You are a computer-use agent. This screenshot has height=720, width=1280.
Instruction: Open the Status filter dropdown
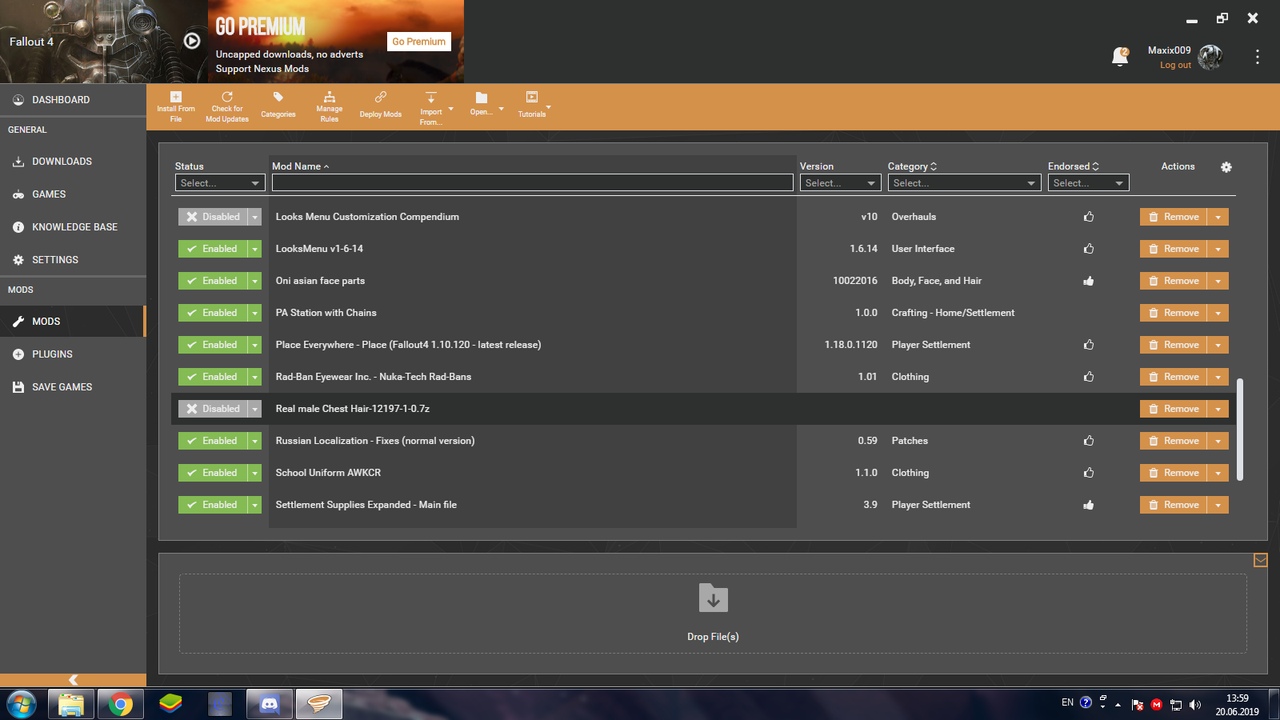pos(220,183)
